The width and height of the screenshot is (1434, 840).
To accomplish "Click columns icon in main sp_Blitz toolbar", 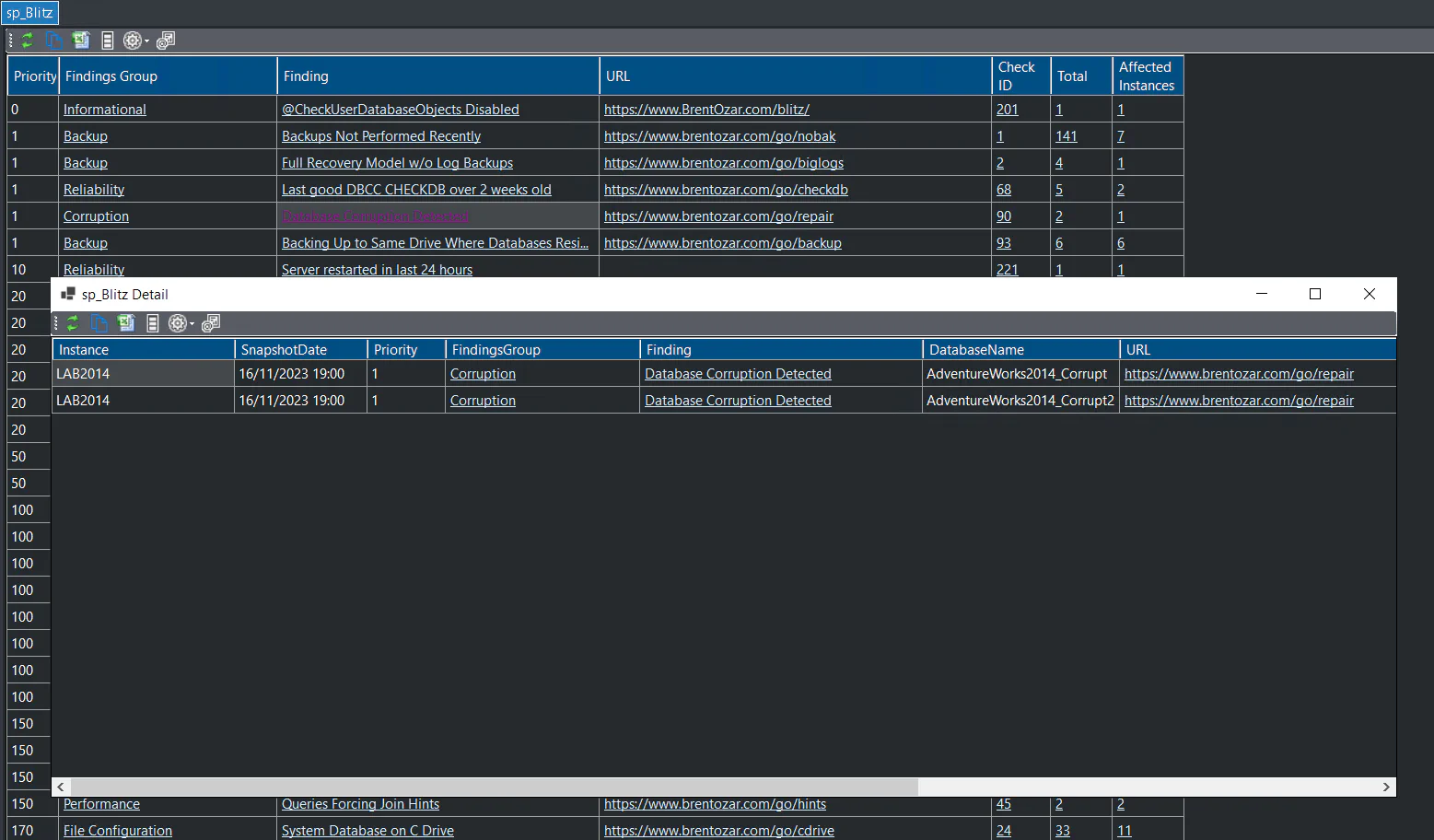I will [107, 41].
